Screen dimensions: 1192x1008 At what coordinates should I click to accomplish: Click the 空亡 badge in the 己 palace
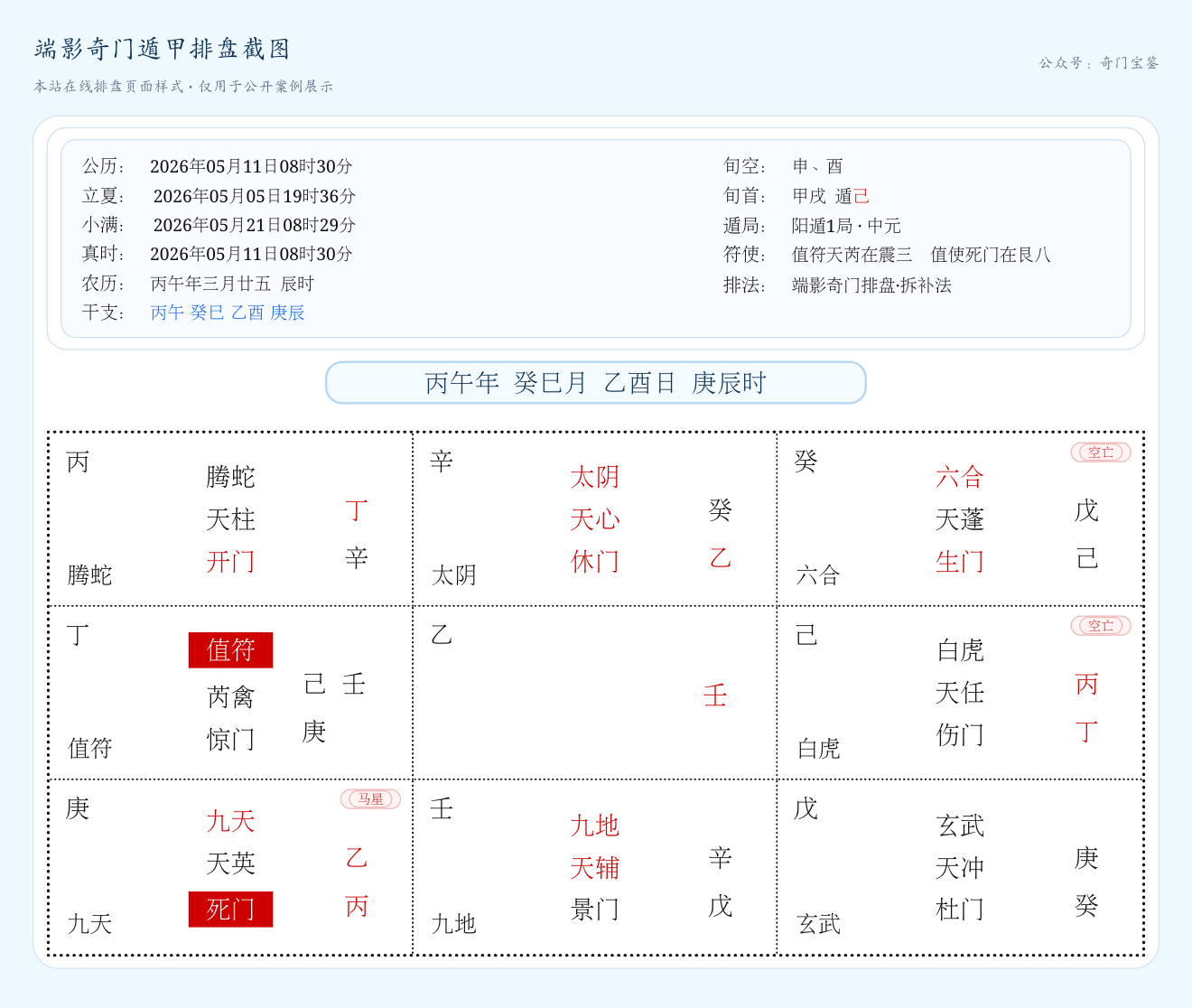(1100, 625)
